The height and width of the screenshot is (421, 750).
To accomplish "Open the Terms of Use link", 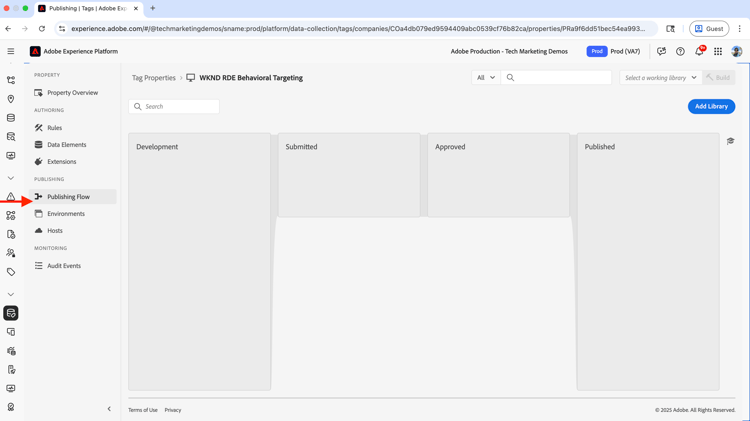I will (x=143, y=410).
